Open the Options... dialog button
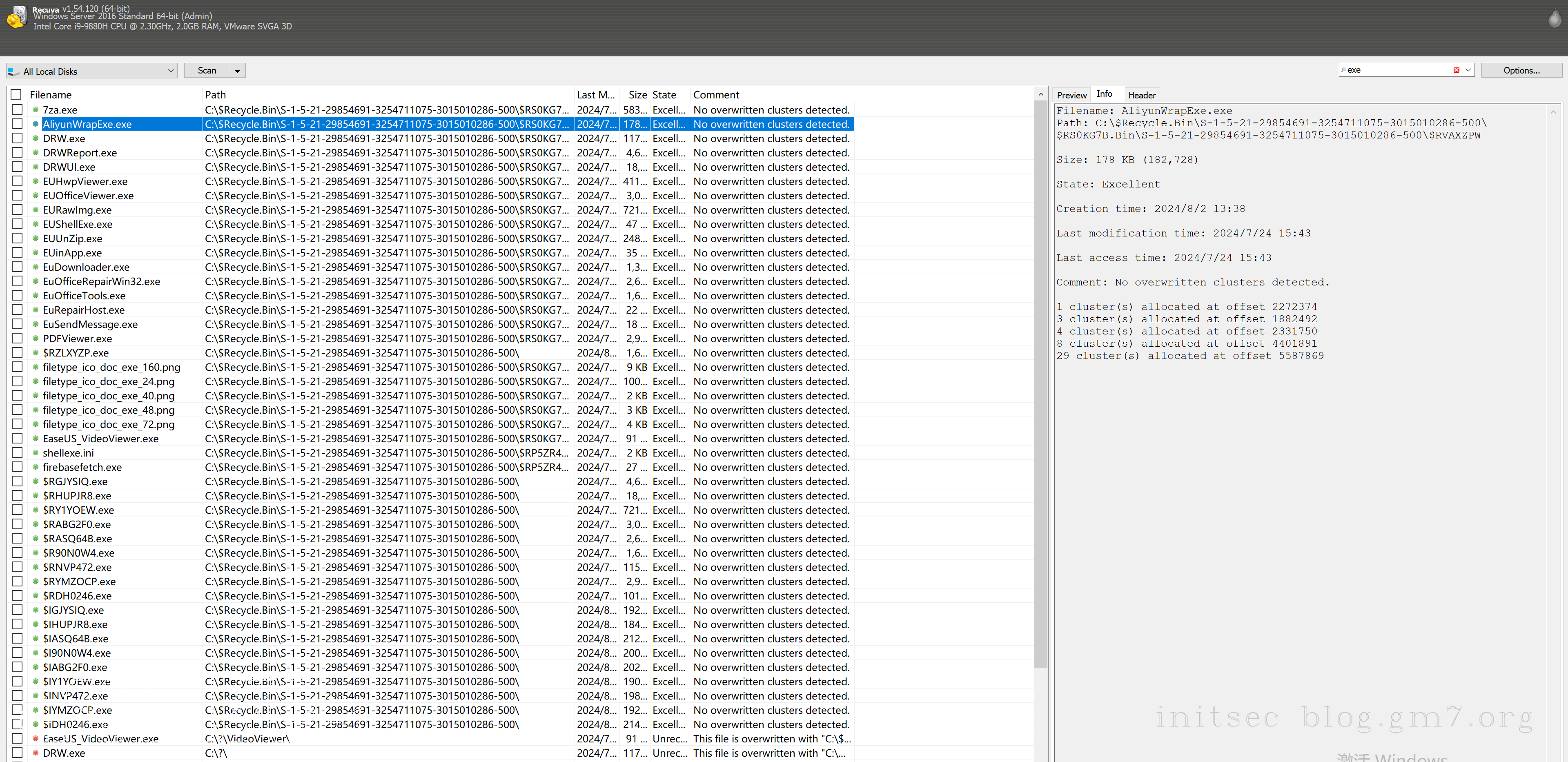The height and width of the screenshot is (762, 1568). (1521, 71)
